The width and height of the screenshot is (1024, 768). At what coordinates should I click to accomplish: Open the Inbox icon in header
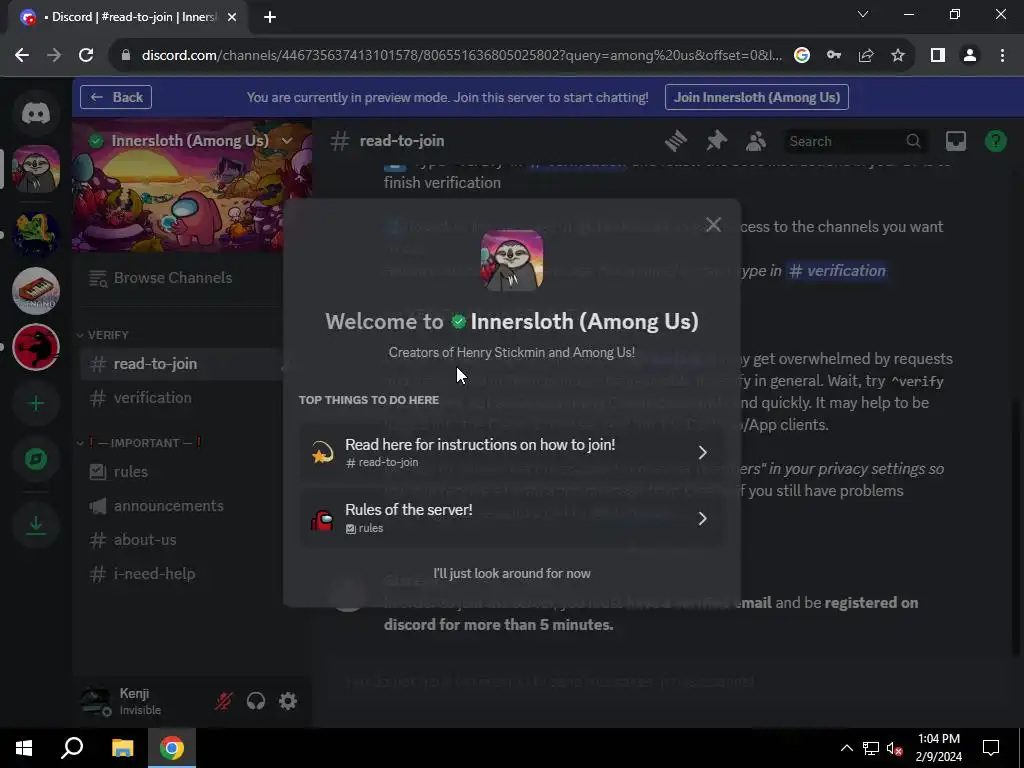pyautogui.click(x=955, y=141)
